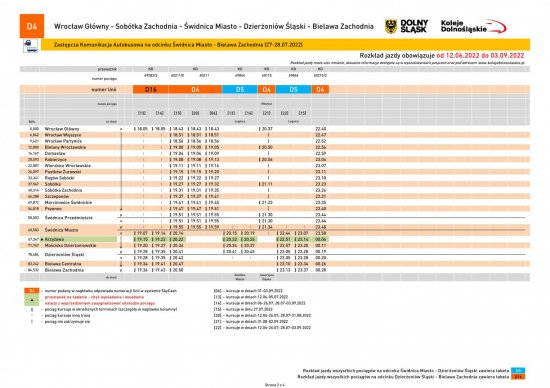Click the Dzierżoniów Śląski station name
Viewport: 550px width, 388px height.
65,255
